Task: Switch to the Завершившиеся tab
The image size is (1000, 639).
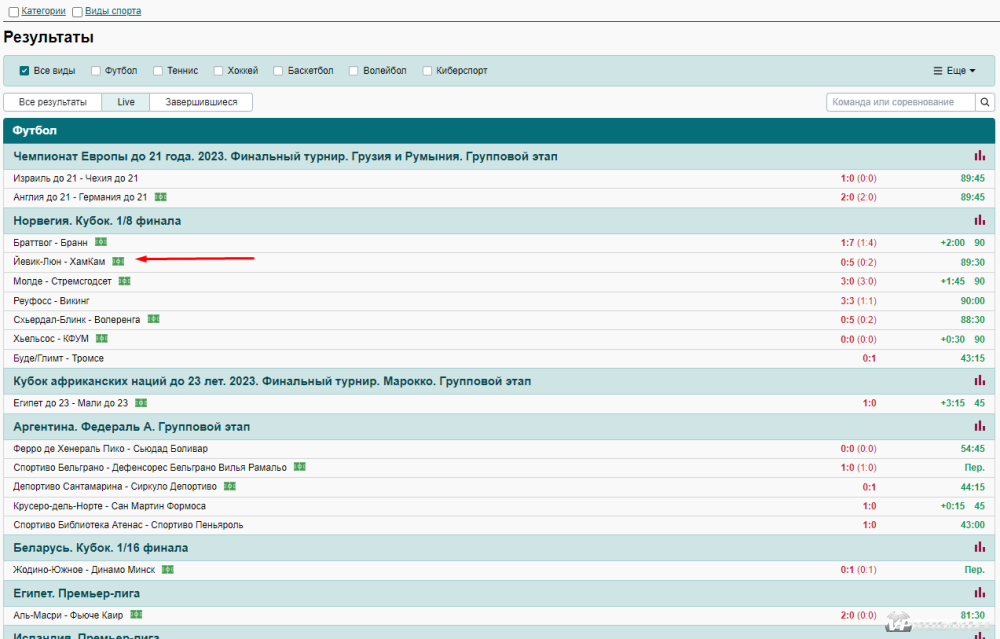Action: pos(201,102)
